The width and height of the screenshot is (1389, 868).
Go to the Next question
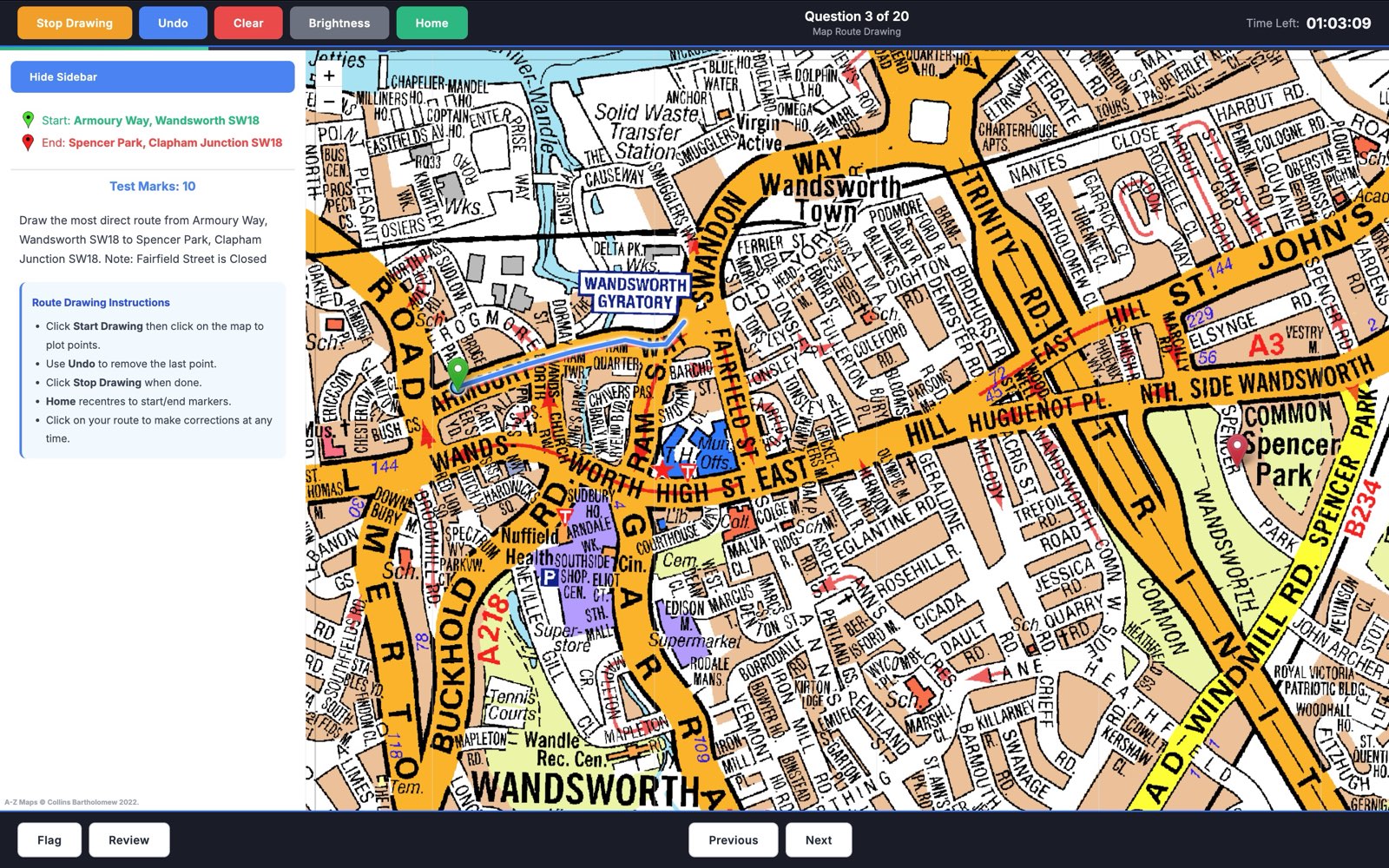(x=818, y=839)
